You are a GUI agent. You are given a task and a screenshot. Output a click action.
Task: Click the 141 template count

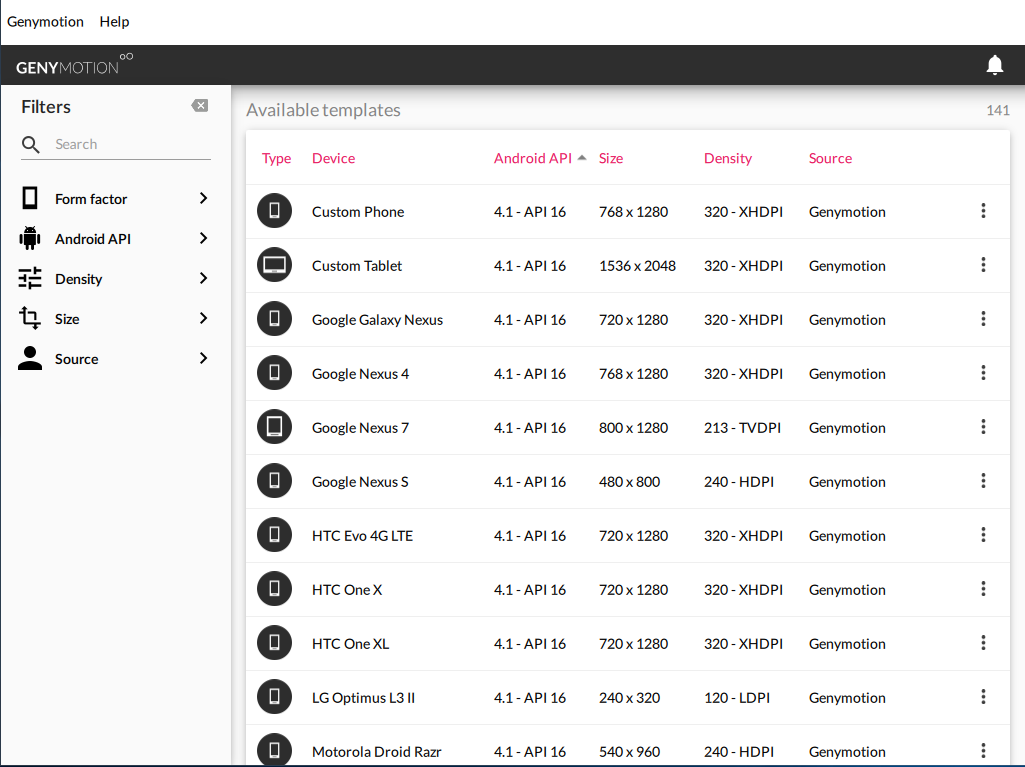[998, 110]
